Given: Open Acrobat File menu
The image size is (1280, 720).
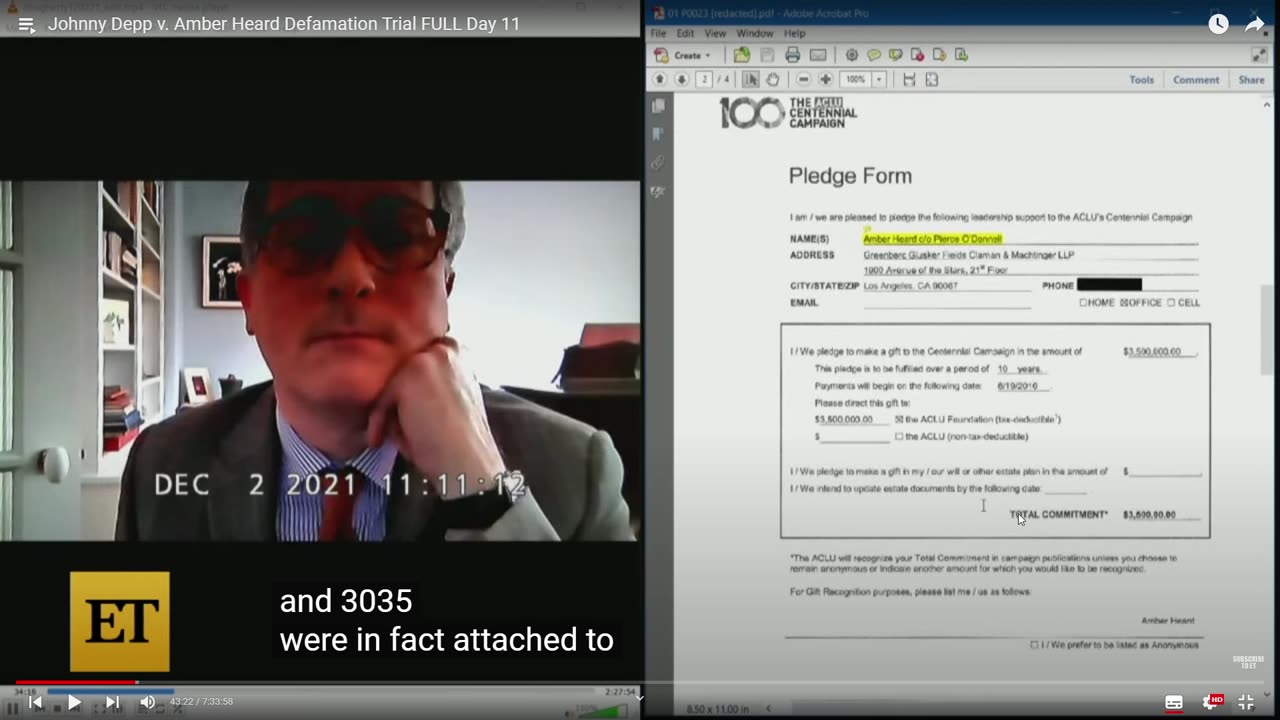Looking at the screenshot, I should (x=658, y=33).
